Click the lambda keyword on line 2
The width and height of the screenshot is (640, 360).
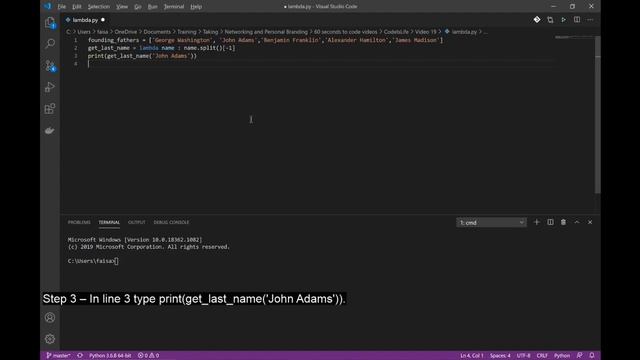click(x=149, y=48)
